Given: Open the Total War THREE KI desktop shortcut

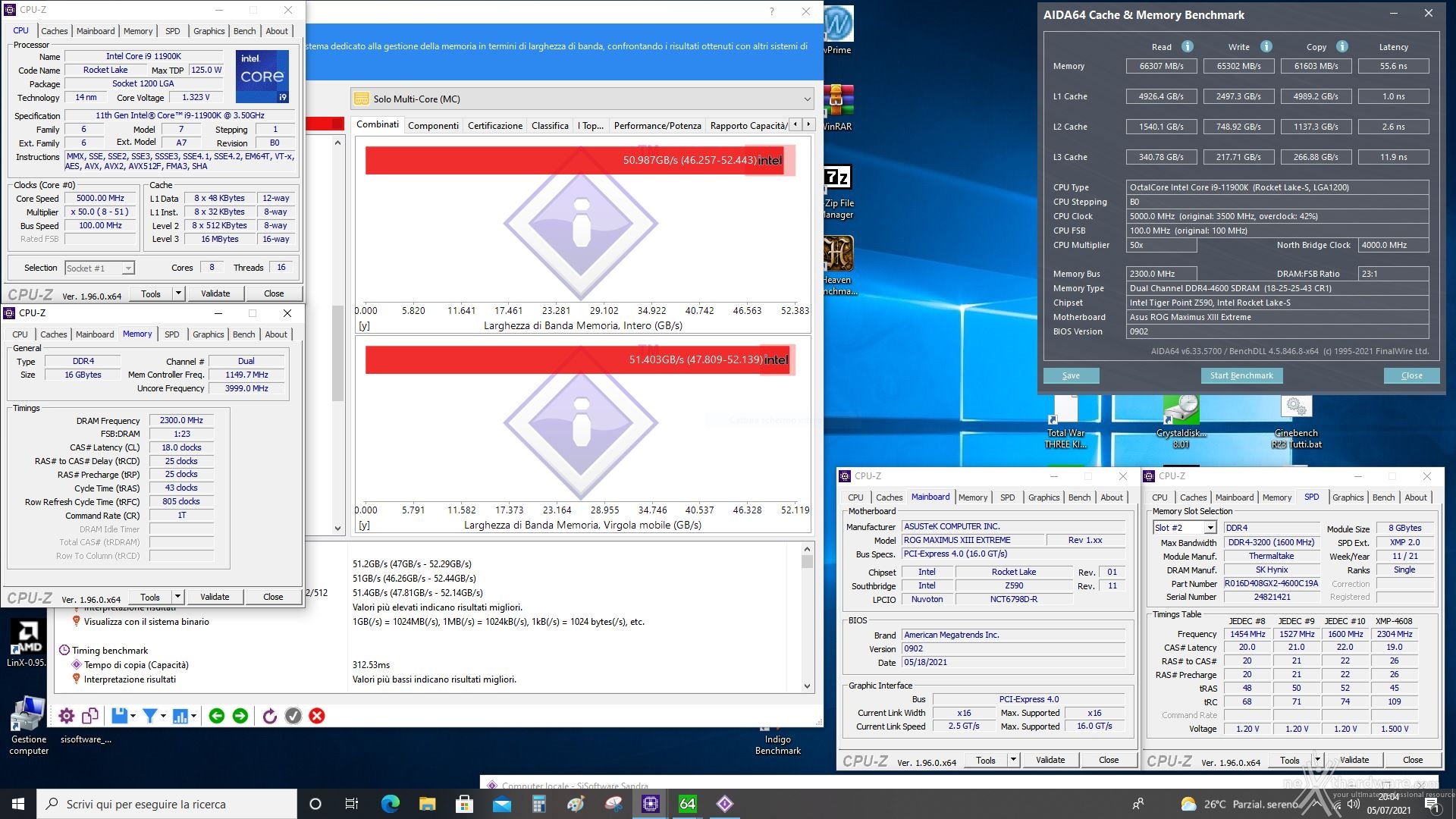Looking at the screenshot, I should click(1065, 422).
